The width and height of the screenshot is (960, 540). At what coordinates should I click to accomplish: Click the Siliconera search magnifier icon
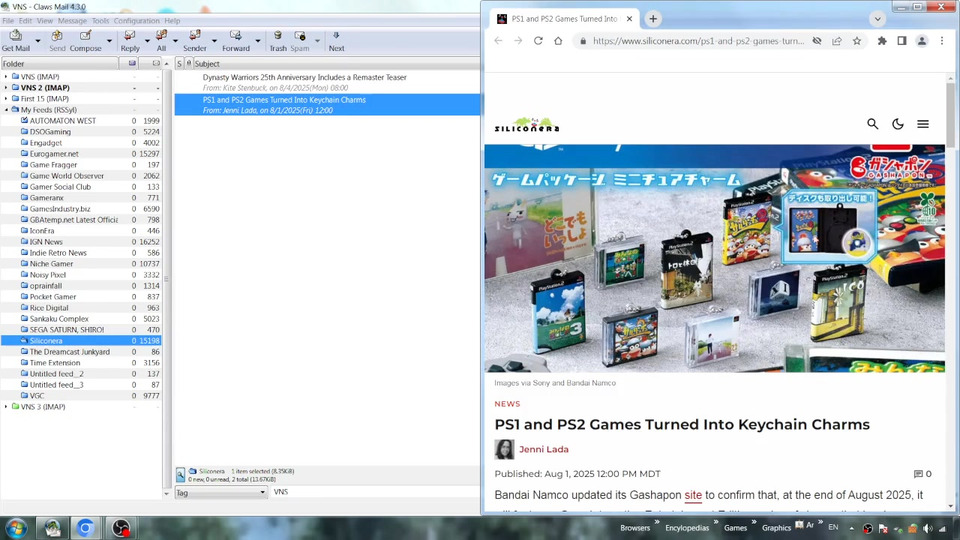pyautogui.click(x=872, y=124)
